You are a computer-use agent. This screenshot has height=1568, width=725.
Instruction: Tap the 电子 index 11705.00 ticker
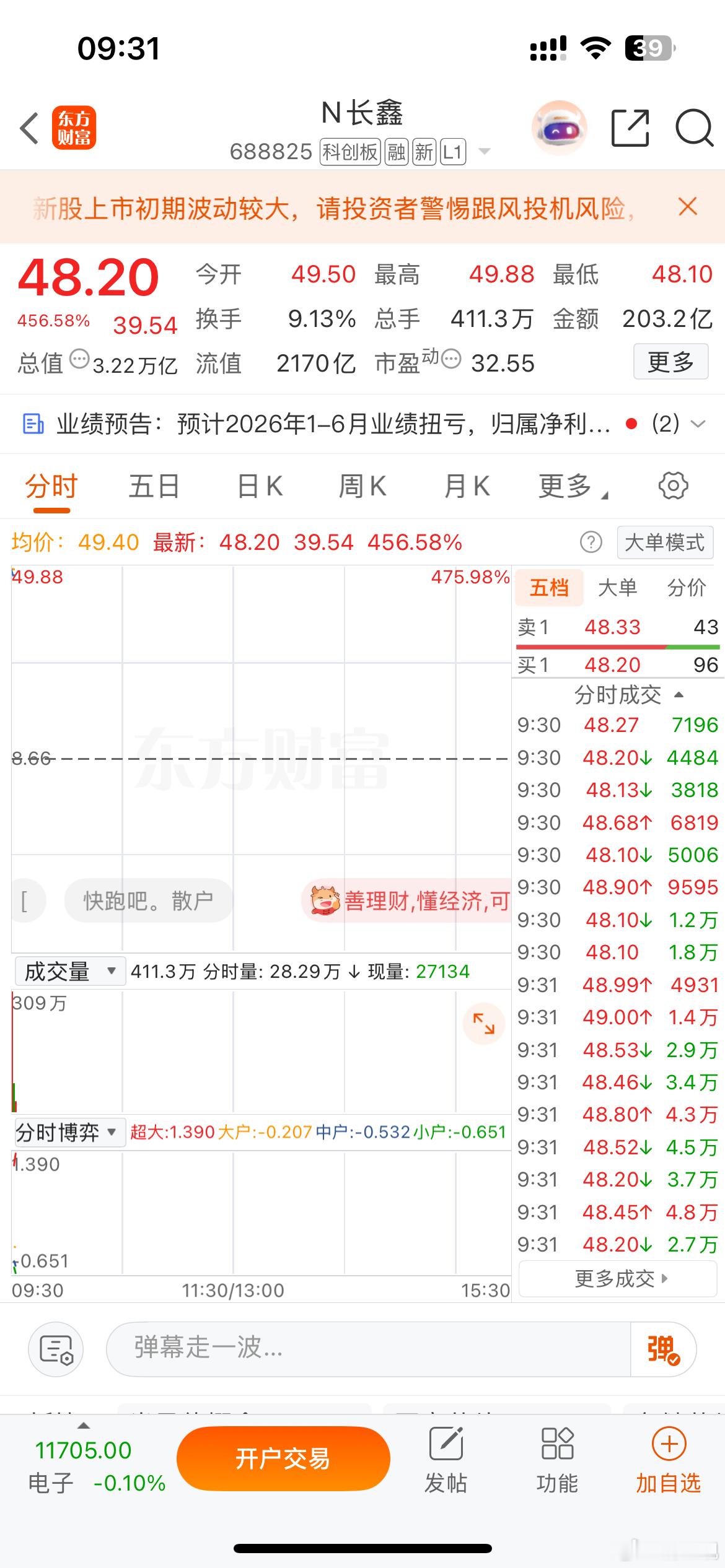point(97,1466)
